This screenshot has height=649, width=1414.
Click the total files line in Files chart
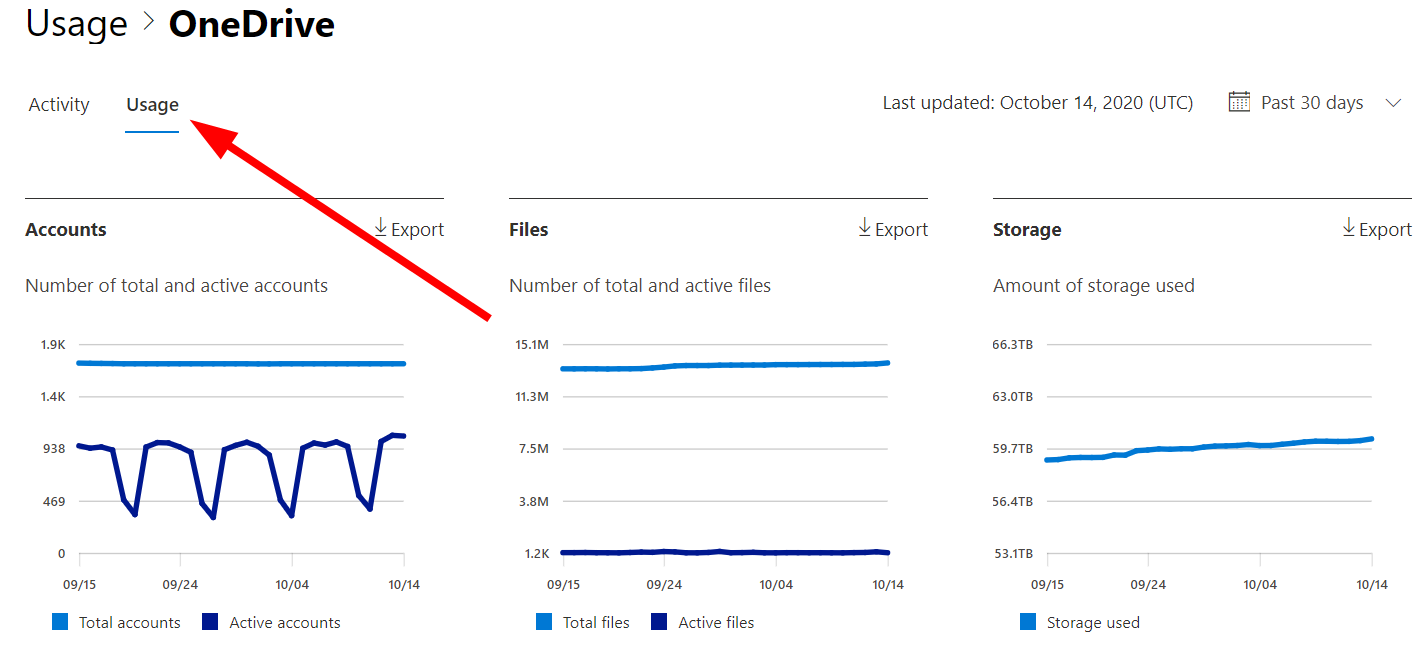725,365
